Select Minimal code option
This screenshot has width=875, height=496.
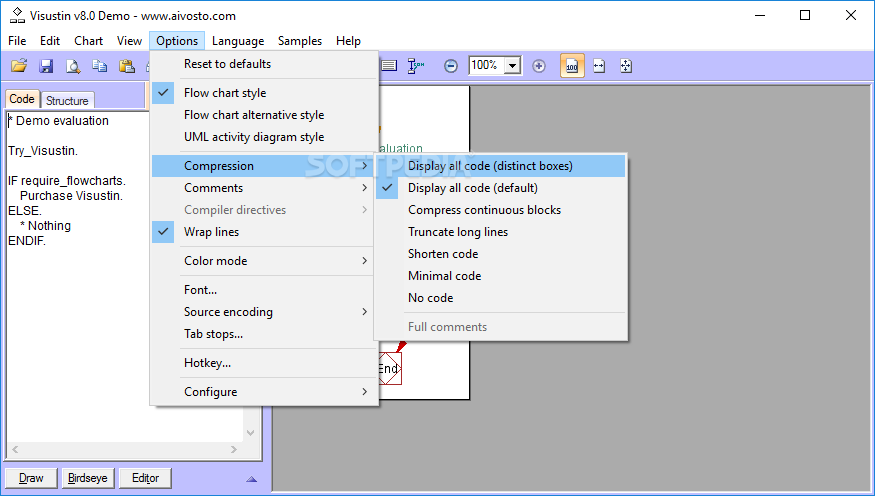tap(501, 276)
